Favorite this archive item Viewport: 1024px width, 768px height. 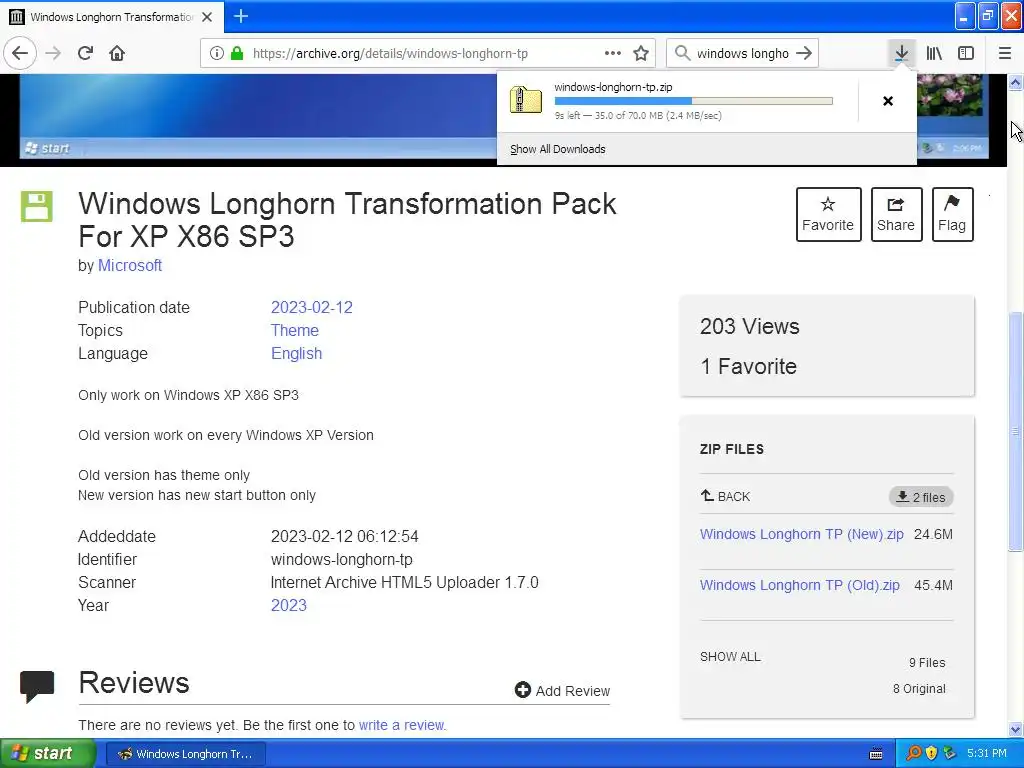[828, 214]
